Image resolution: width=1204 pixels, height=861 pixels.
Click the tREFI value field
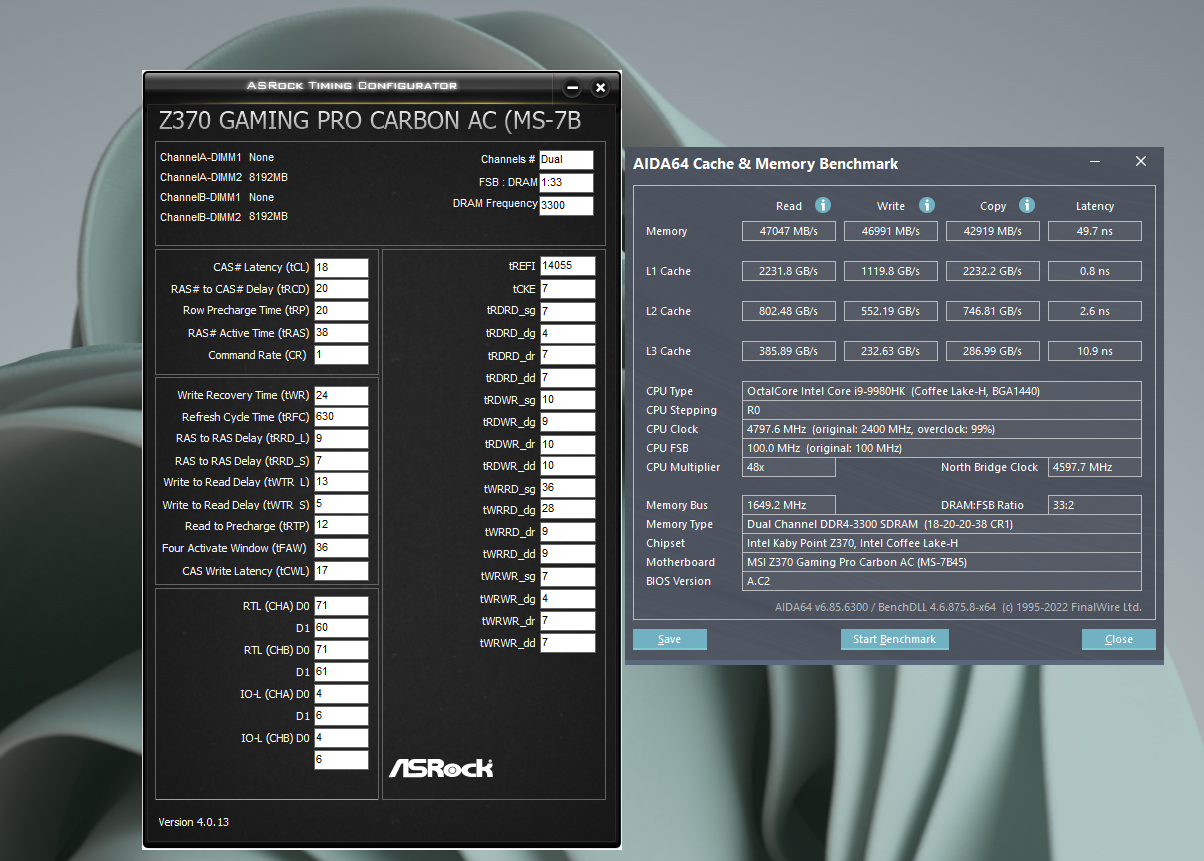567,266
